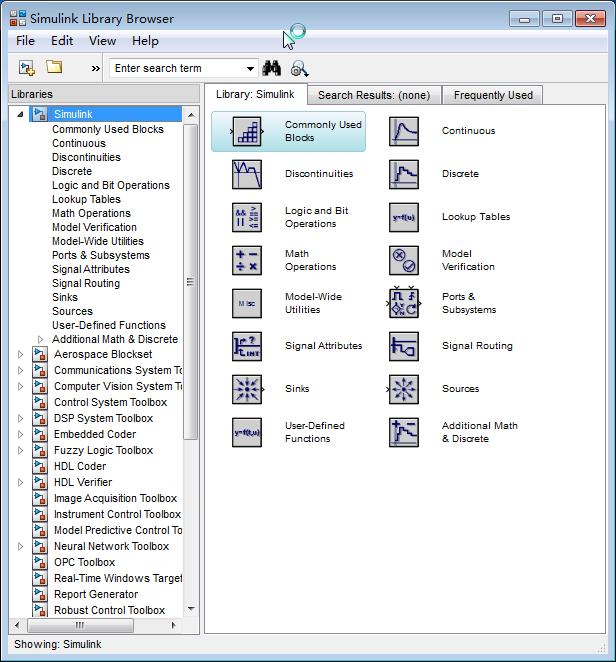Click the Aerospace Blockset tree icon
Viewport: 616px width, 662px height.
click(40, 354)
